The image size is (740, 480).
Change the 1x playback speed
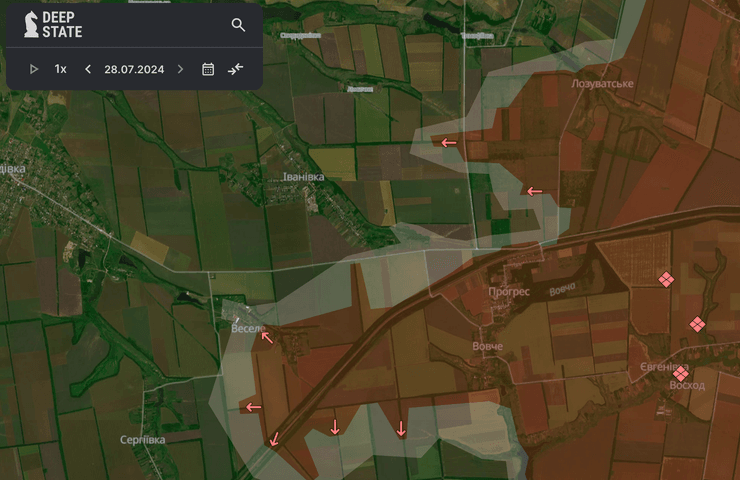coord(61,69)
